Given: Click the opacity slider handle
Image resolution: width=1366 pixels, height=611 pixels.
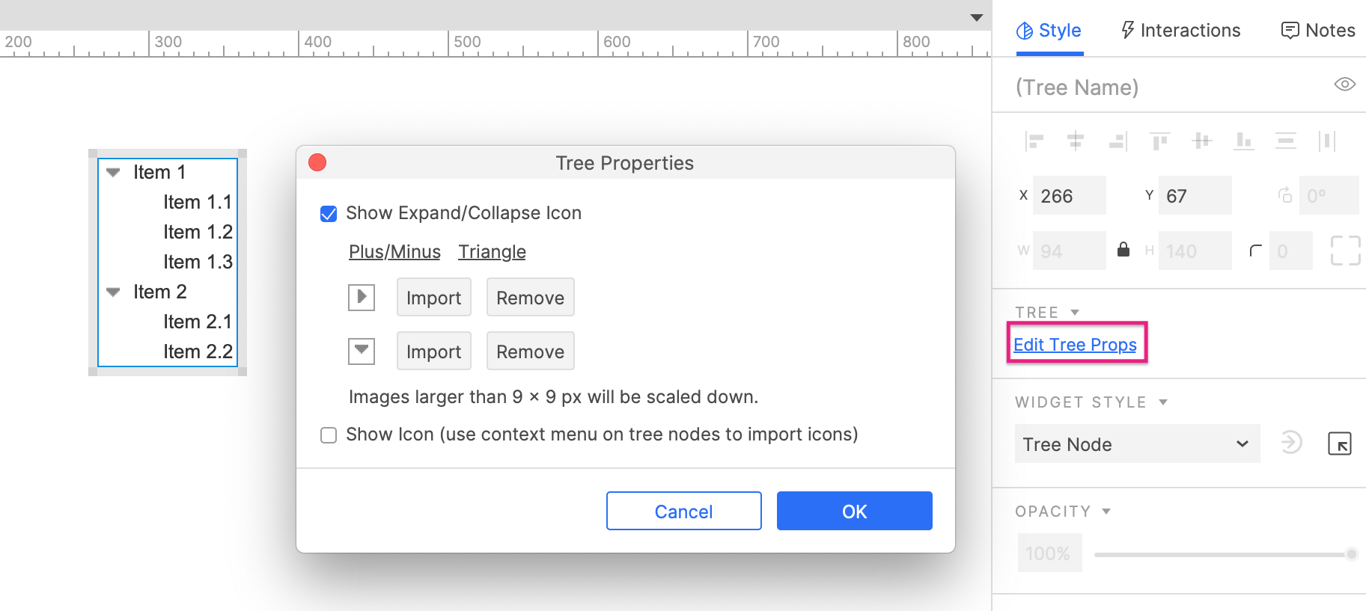Looking at the screenshot, I should click(1351, 554).
